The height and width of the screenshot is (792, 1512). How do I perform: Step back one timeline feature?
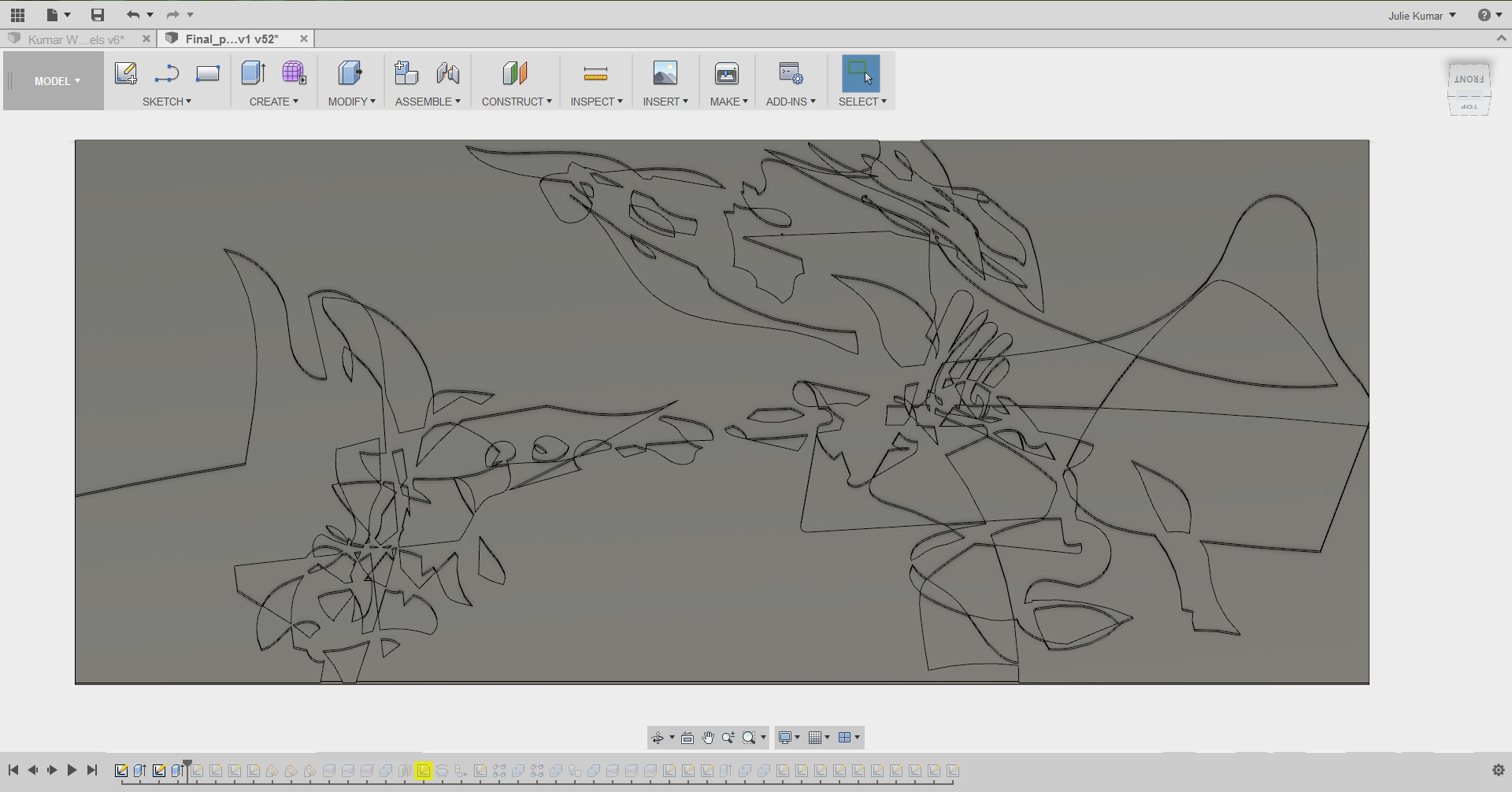coord(32,770)
